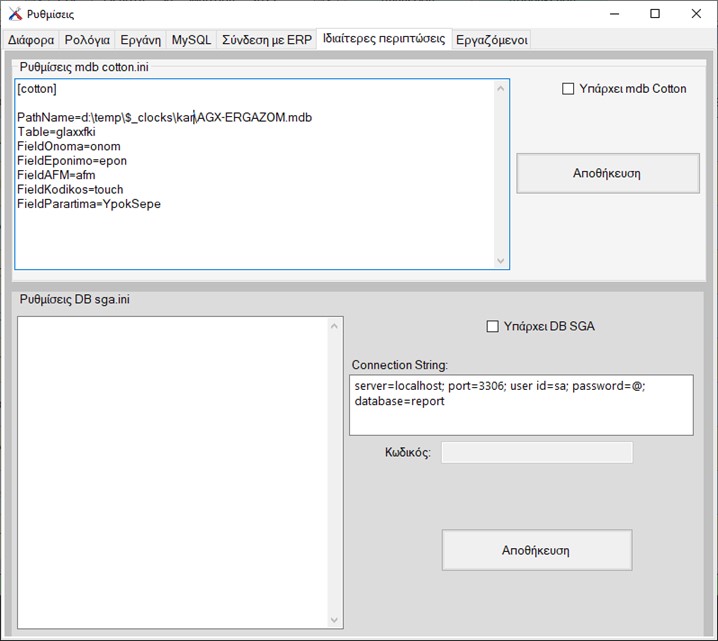Click the app icon in the title bar
This screenshot has width=718, height=641.
14,14
